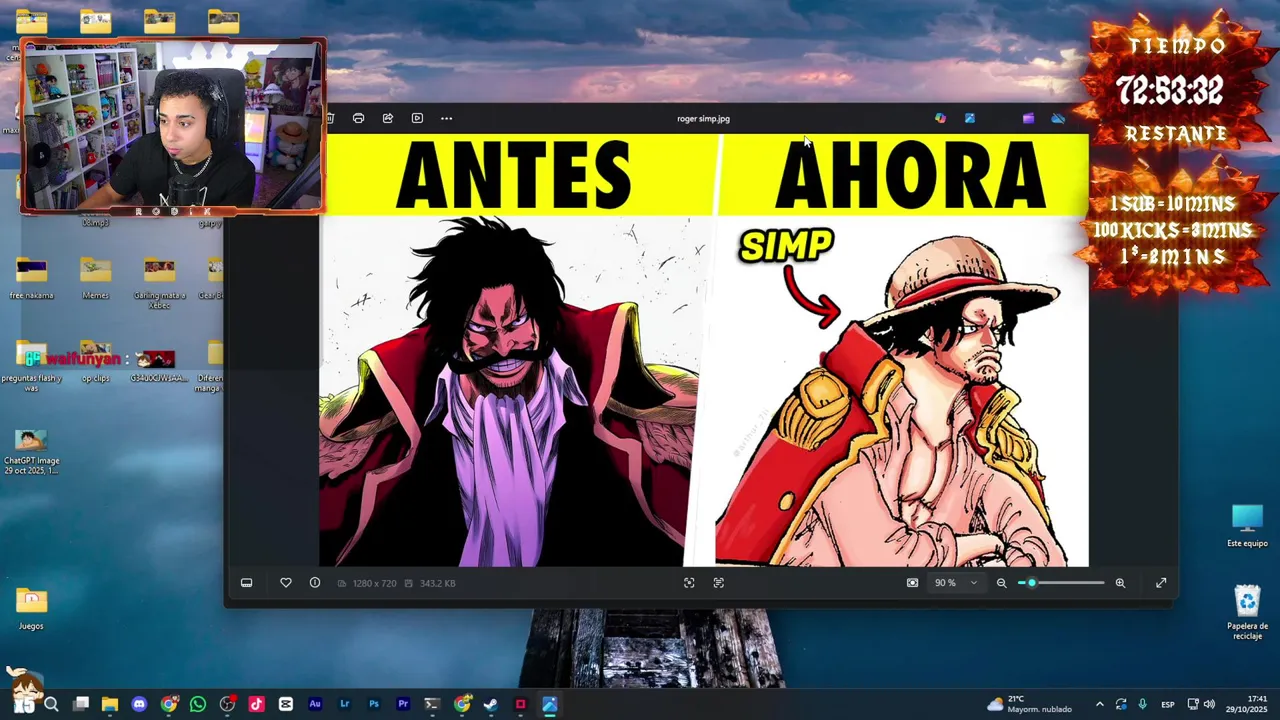Image resolution: width=1280 pixels, height=720 pixels.
Task: Open OBS Studio from the taskbar
Action: coord(227,704)
